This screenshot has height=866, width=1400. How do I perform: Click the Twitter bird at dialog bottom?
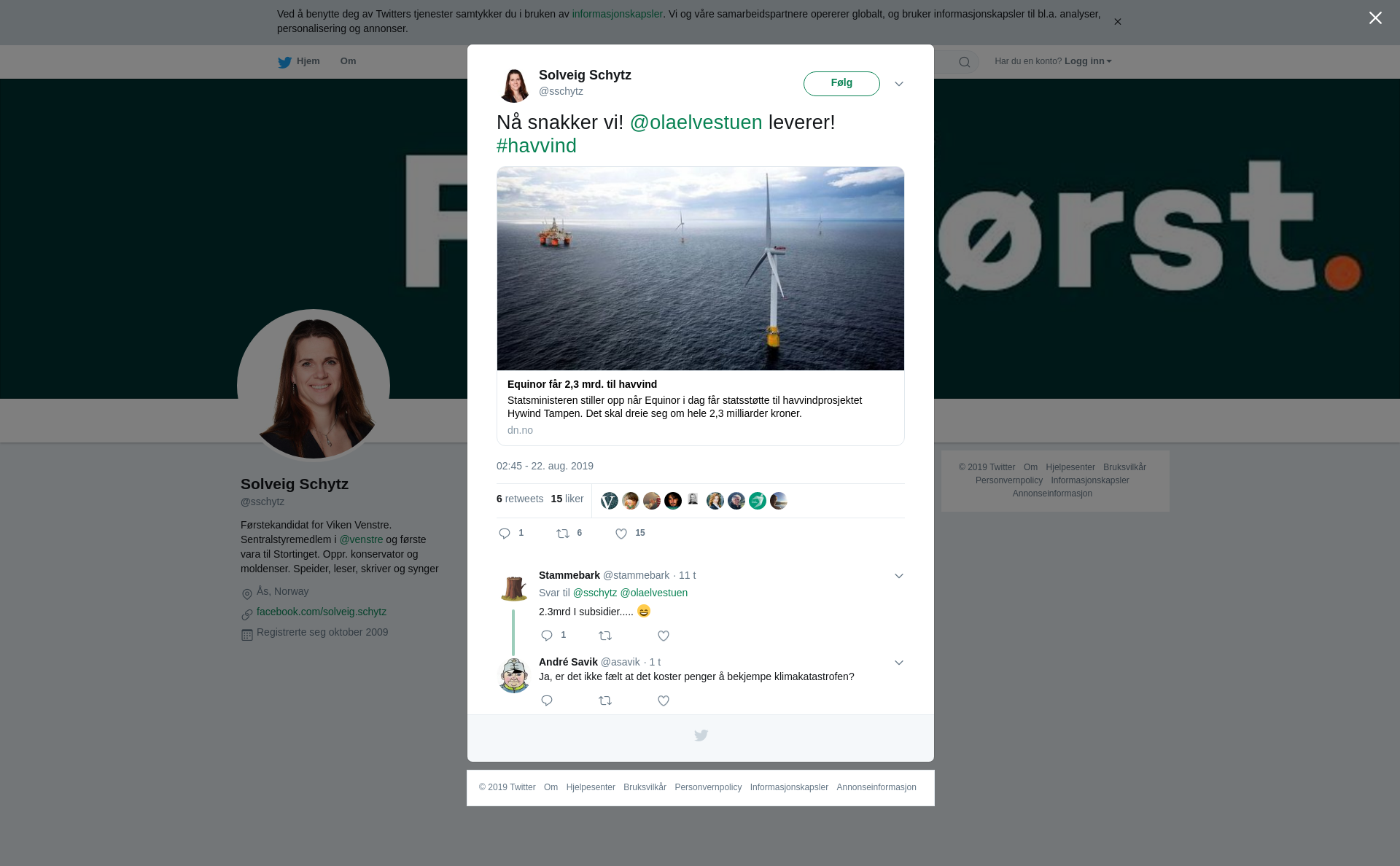point(701,736)
